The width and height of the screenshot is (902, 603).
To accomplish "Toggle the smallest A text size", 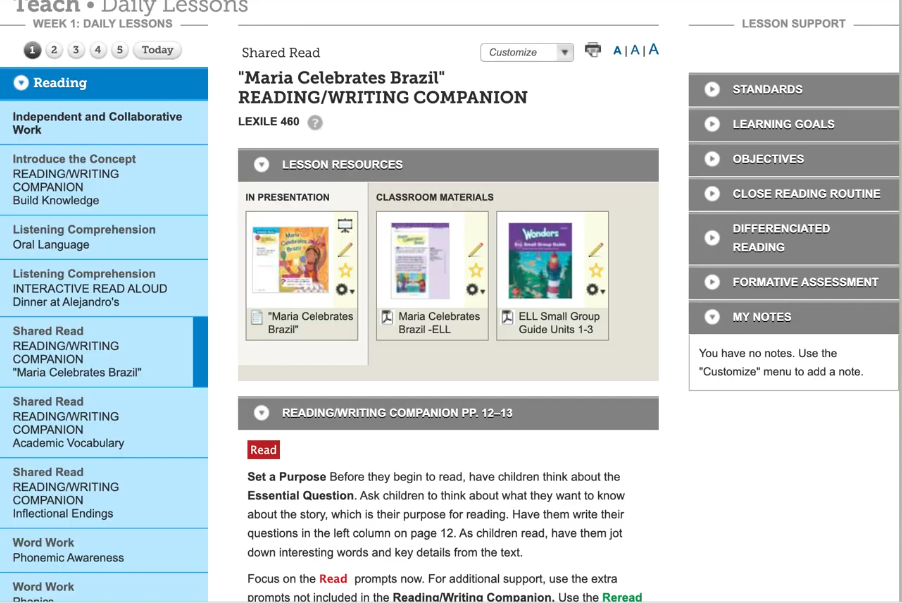I will click(617, 50).
